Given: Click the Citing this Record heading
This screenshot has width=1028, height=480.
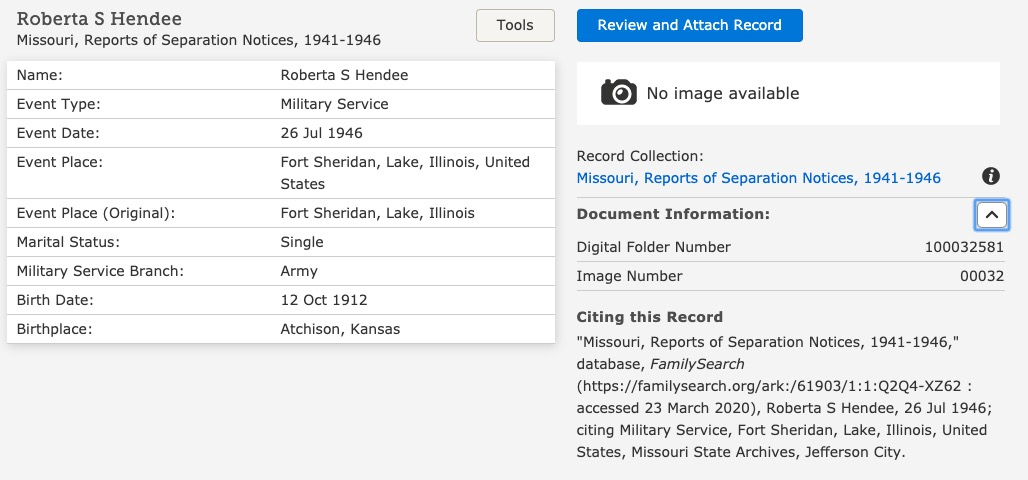Looking at the screenshot, I should click(650, 317).
